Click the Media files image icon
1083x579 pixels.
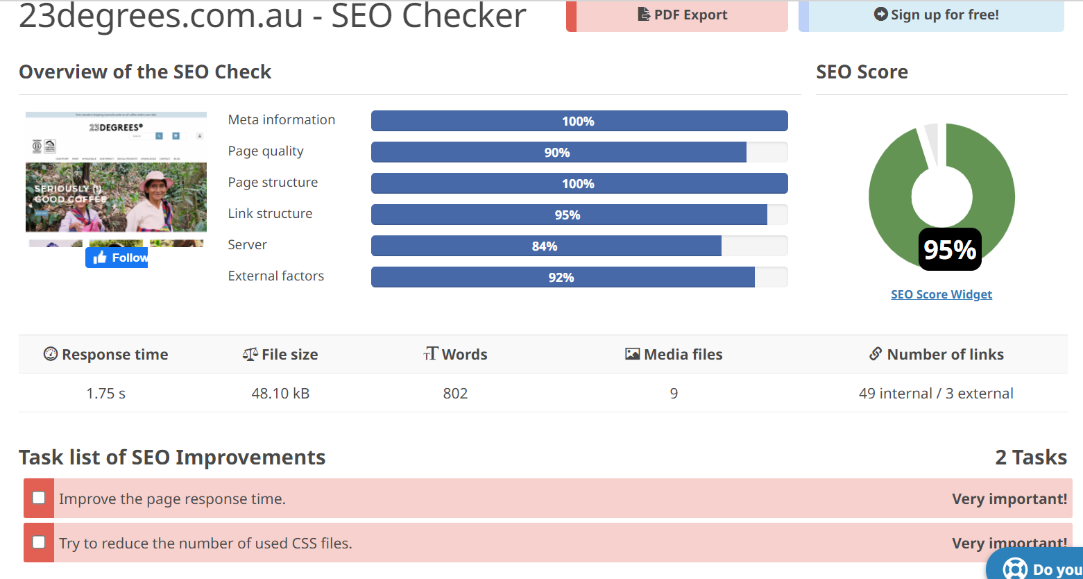coord(632,355)
